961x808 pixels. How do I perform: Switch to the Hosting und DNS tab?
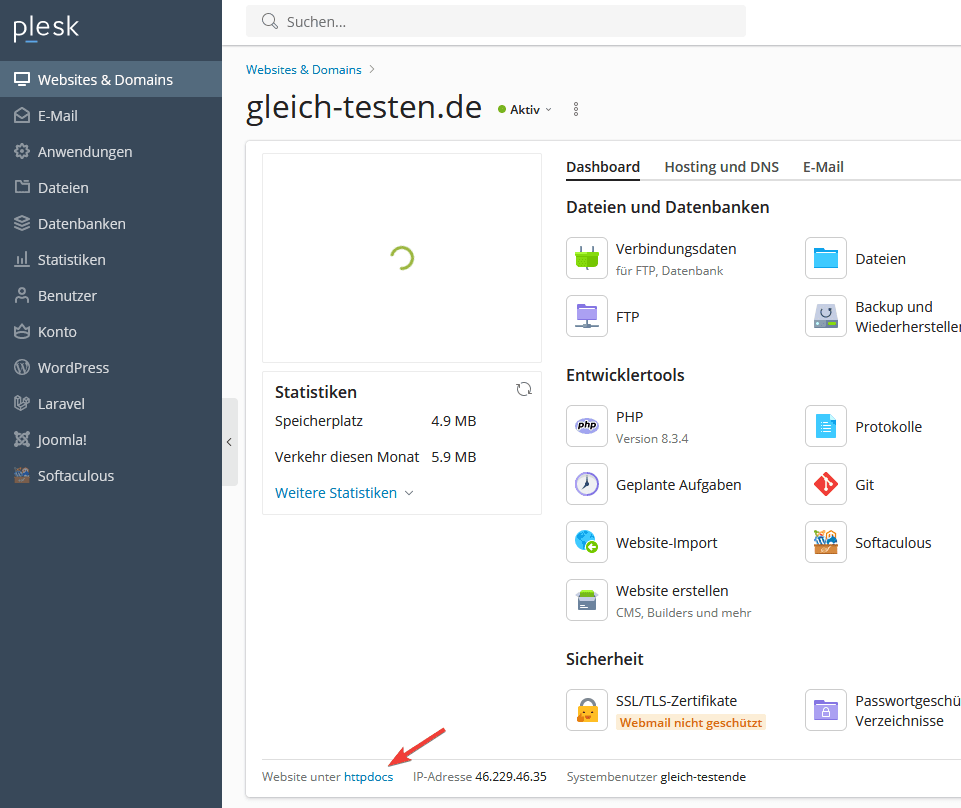721,167
